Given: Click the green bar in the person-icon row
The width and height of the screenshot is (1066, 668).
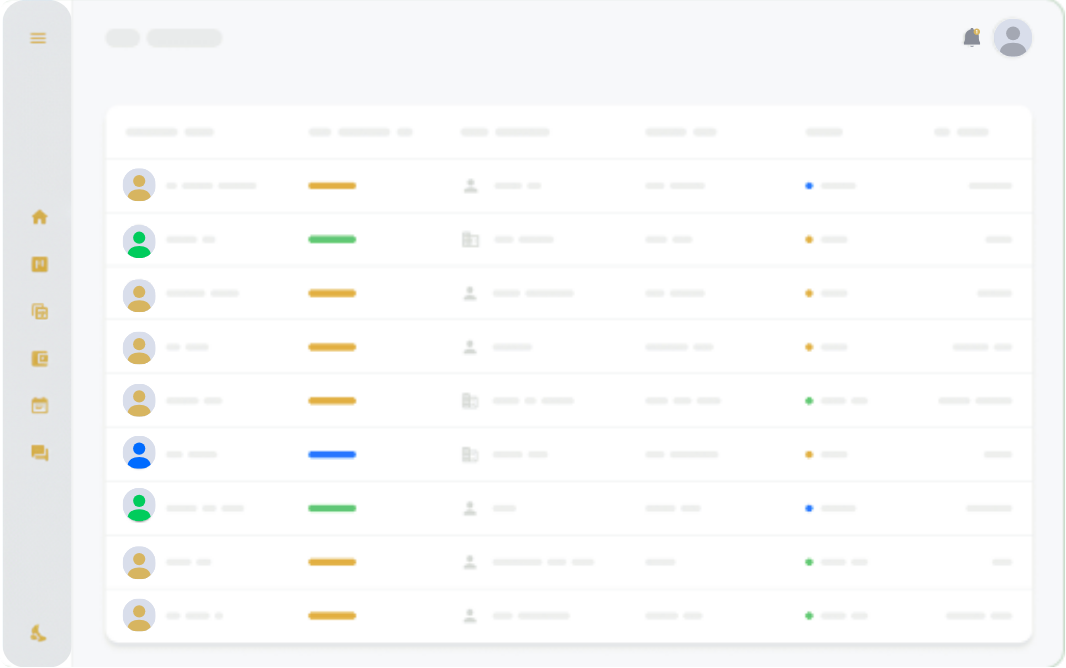Looking at the screenshot, I should [x=332, y=508].
